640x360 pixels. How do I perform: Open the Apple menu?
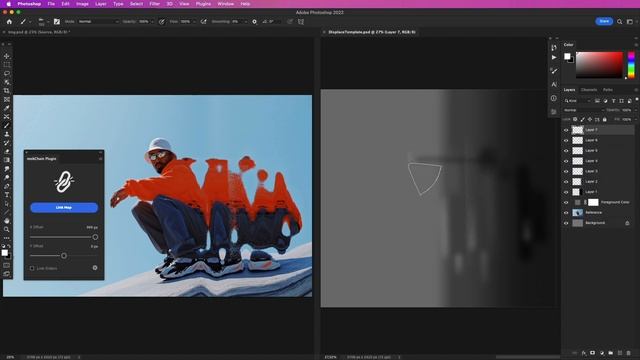8,4
